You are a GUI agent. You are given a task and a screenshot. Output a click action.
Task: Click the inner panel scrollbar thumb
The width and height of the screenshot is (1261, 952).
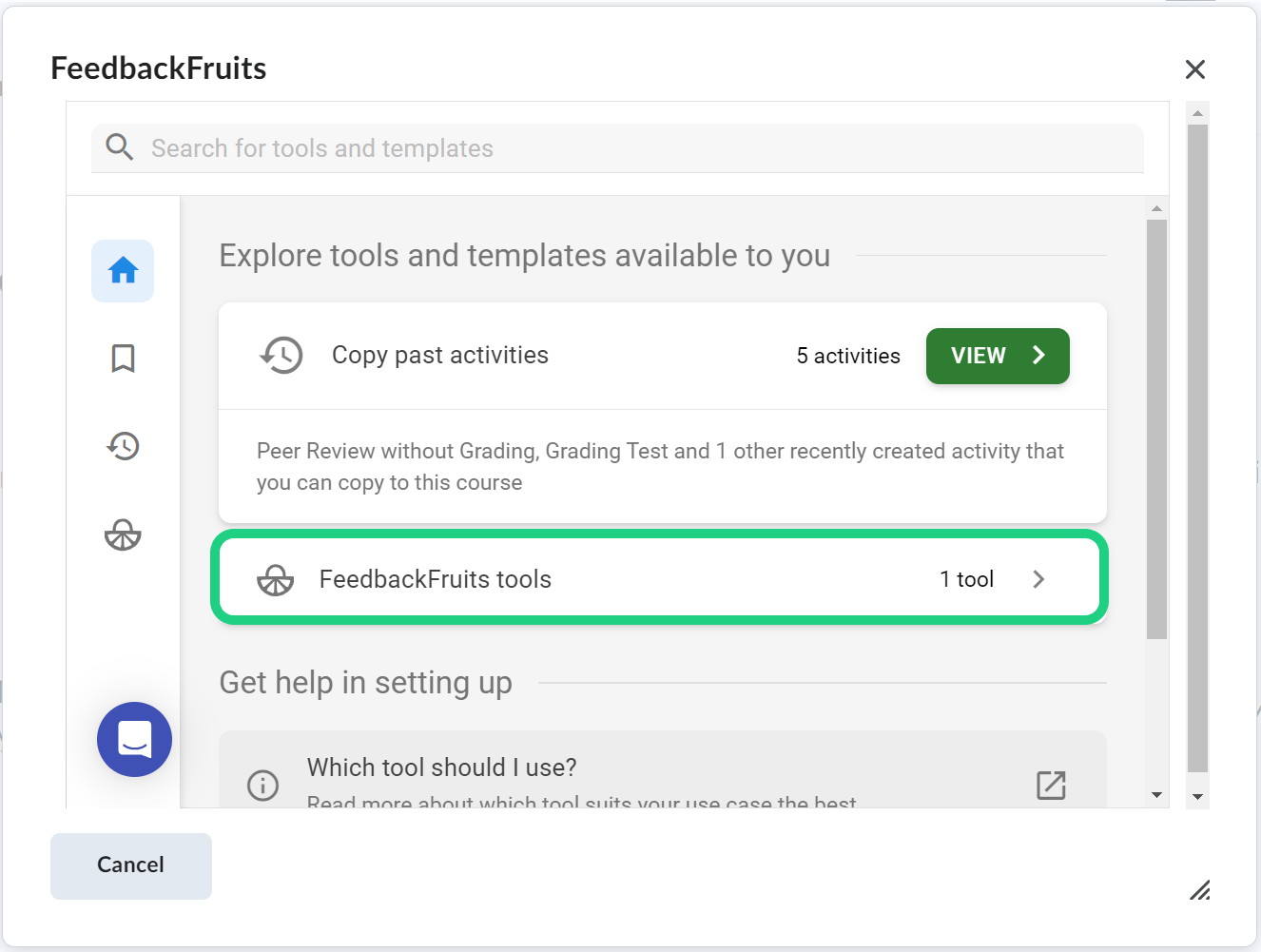[1156, 428]
